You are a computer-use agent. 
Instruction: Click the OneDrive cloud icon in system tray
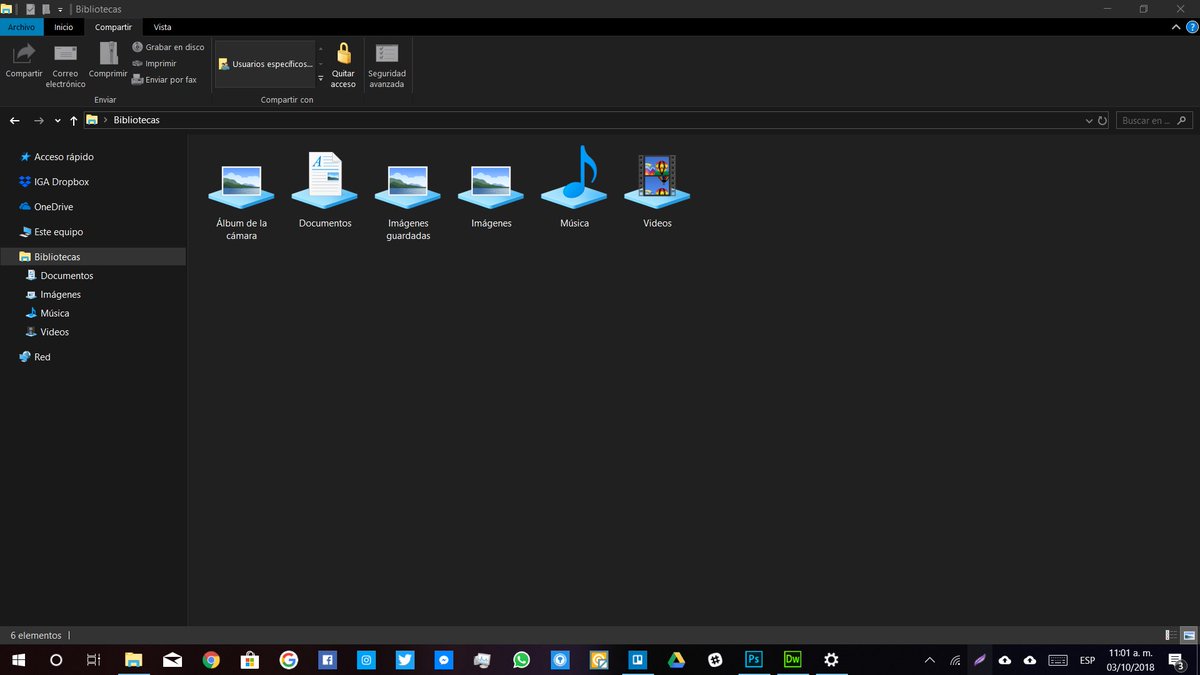(x=1030, y=660)
